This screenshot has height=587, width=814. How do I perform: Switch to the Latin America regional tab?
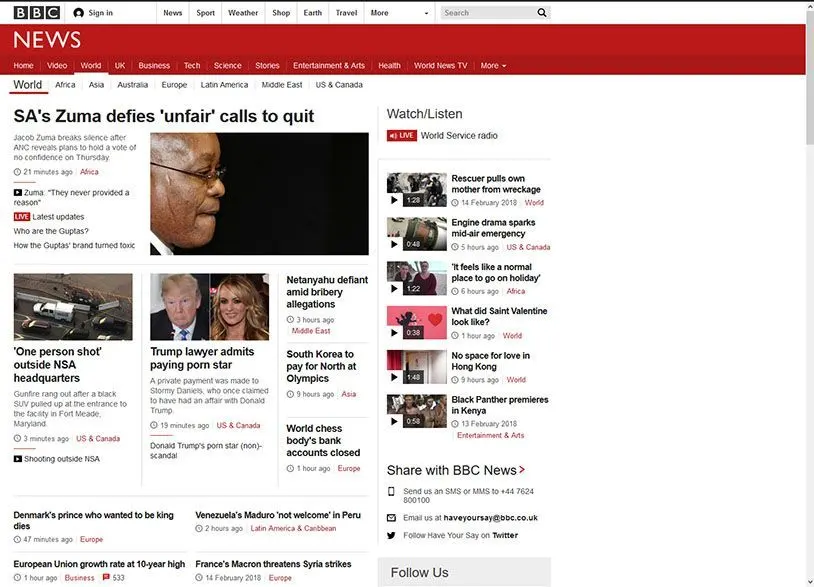224,85
